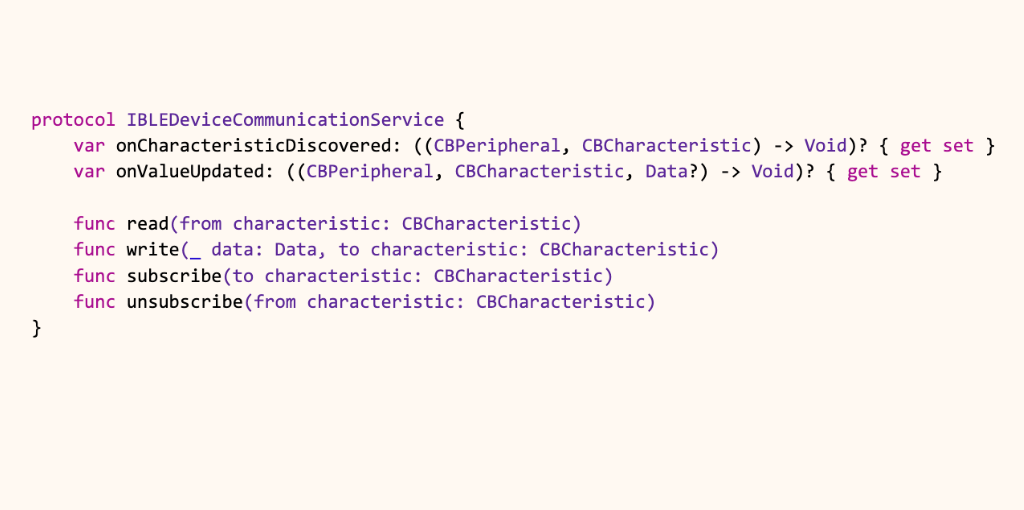
Task: Select the IBLEDeviceCommunicationService protocol name
Action: (285, 120)
